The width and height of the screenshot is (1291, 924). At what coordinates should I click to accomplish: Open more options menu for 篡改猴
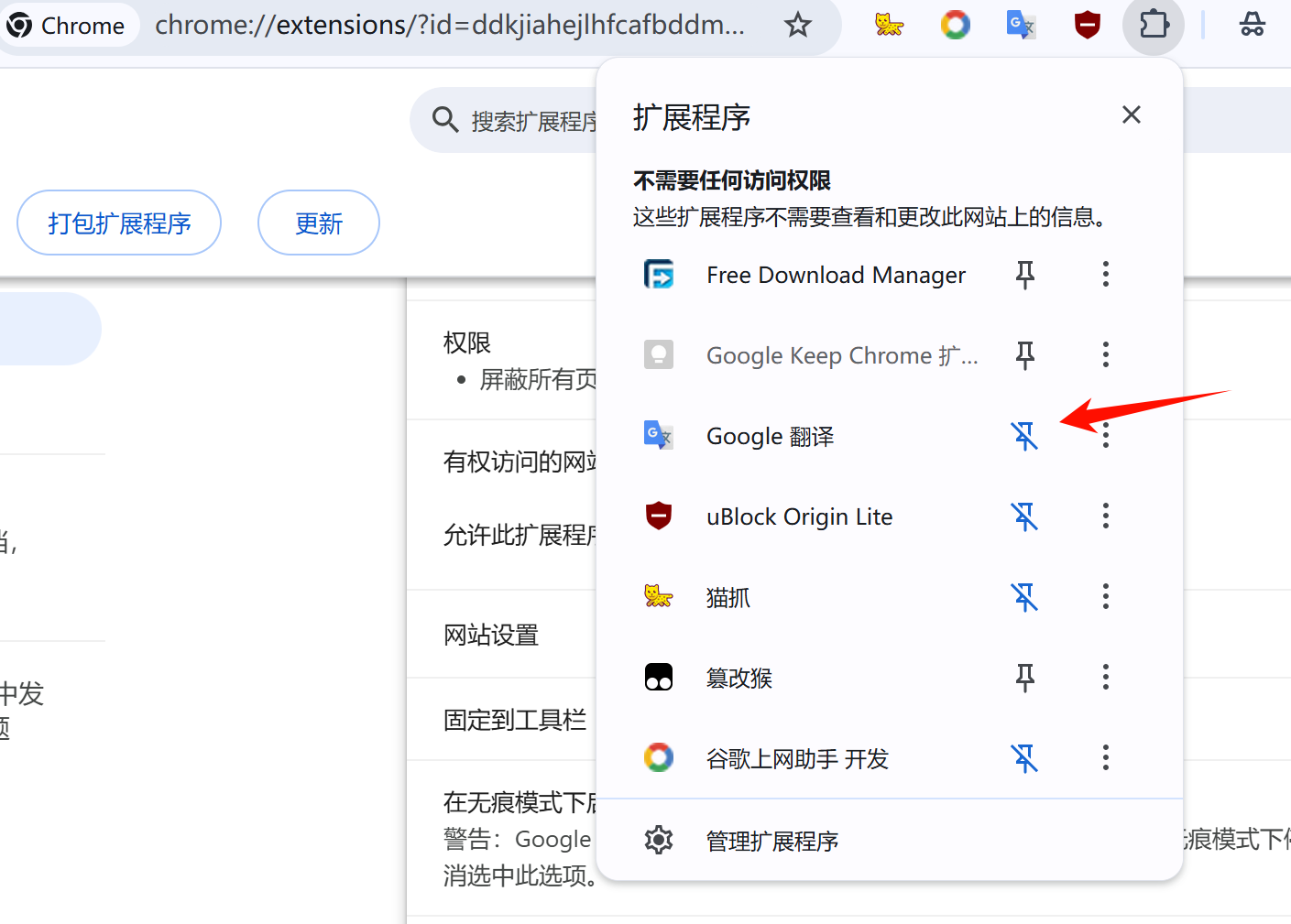pyautogui.click(x=1106, y=677)
